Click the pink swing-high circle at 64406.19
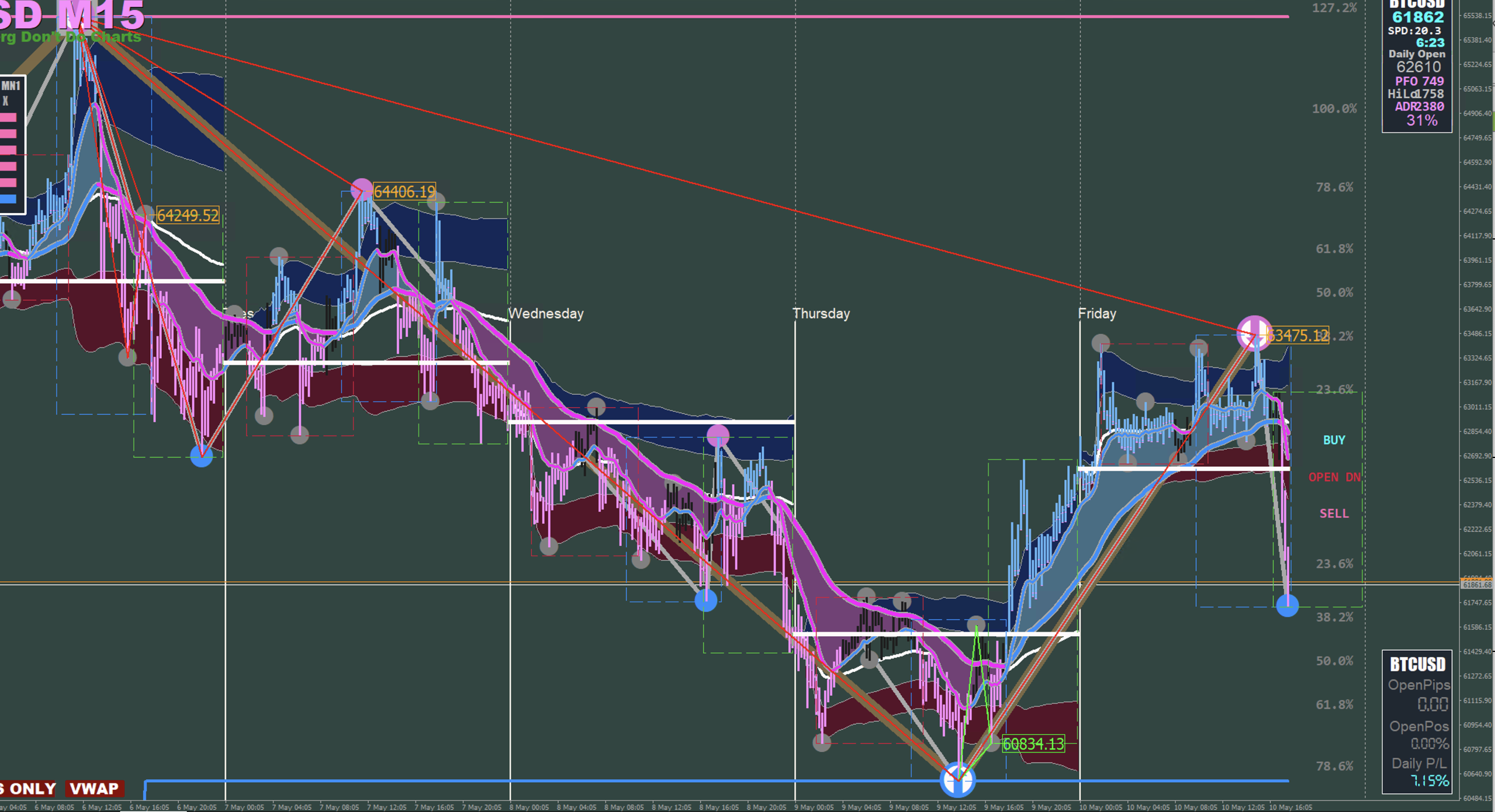This screenshot has width=1495, height=812. 362,189
